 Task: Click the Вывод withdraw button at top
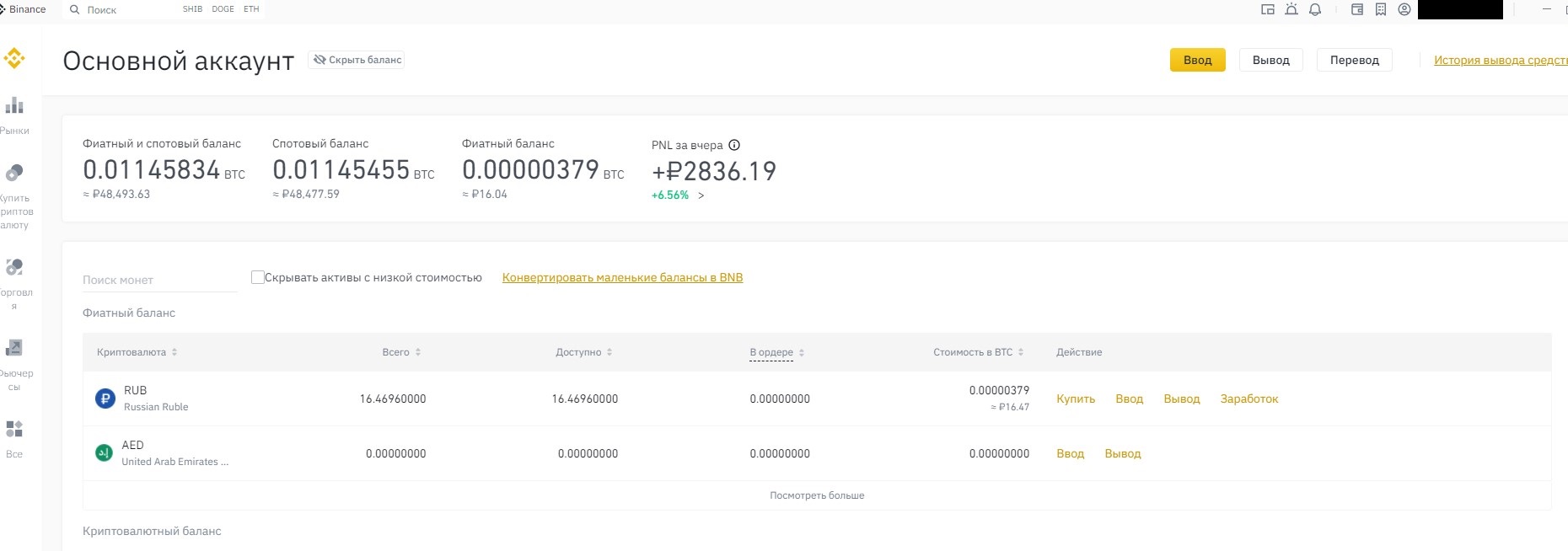(1271, 60)
